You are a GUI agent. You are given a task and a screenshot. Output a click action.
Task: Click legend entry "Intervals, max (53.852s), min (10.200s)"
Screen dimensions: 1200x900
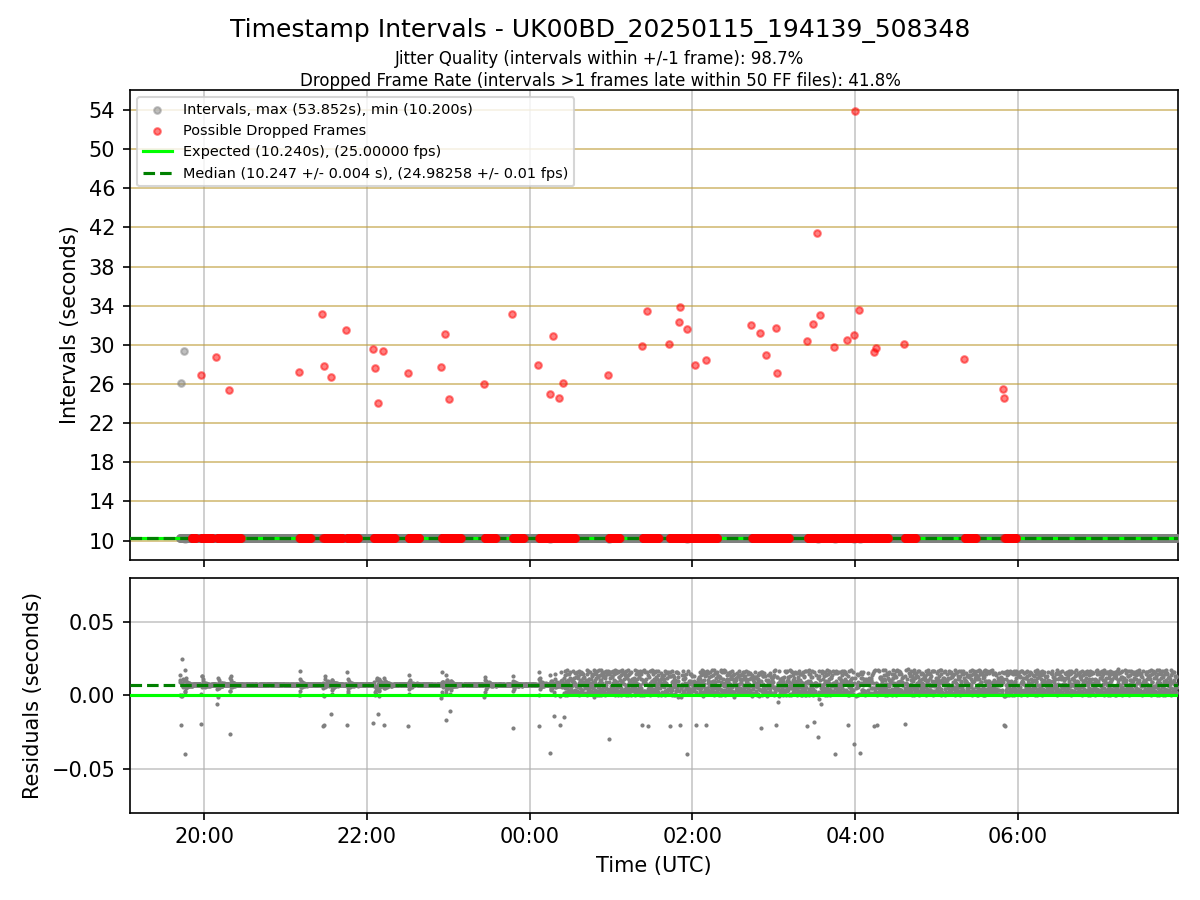(x=328, y=108)
